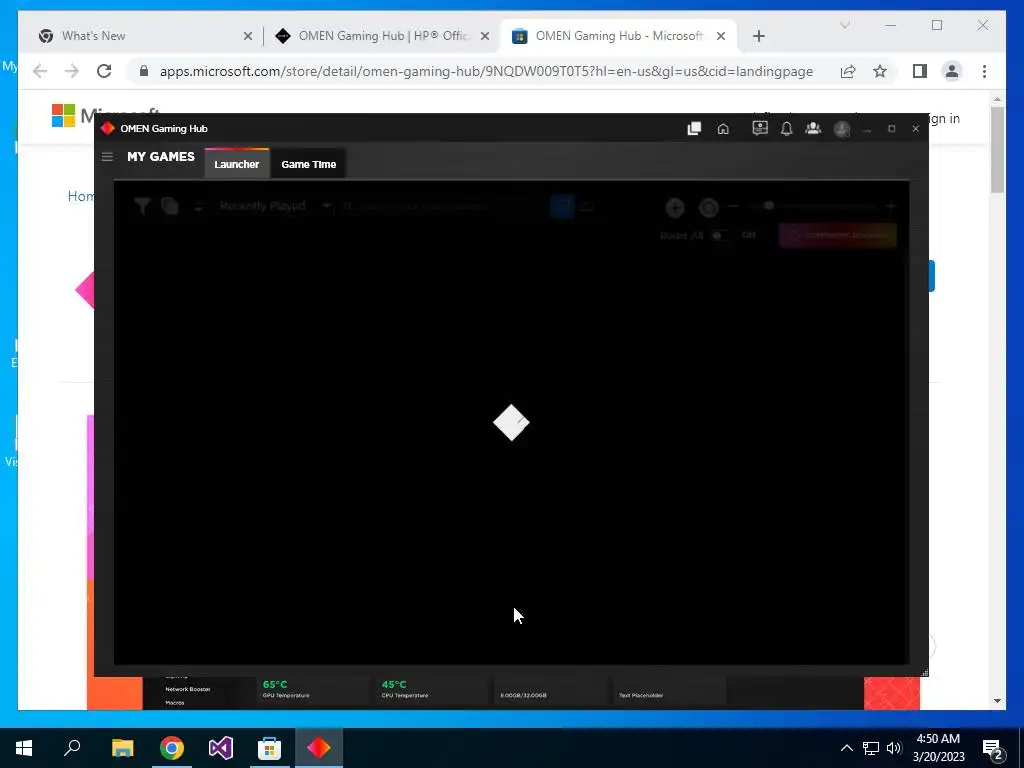Open Microsoft Store from the taskbar

tap(269, 748)
